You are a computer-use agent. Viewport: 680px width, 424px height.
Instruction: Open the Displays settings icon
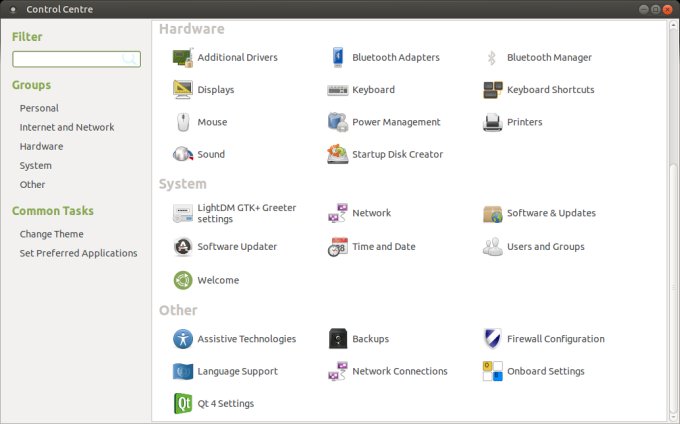pyautogui.click(x=183, y=90)
